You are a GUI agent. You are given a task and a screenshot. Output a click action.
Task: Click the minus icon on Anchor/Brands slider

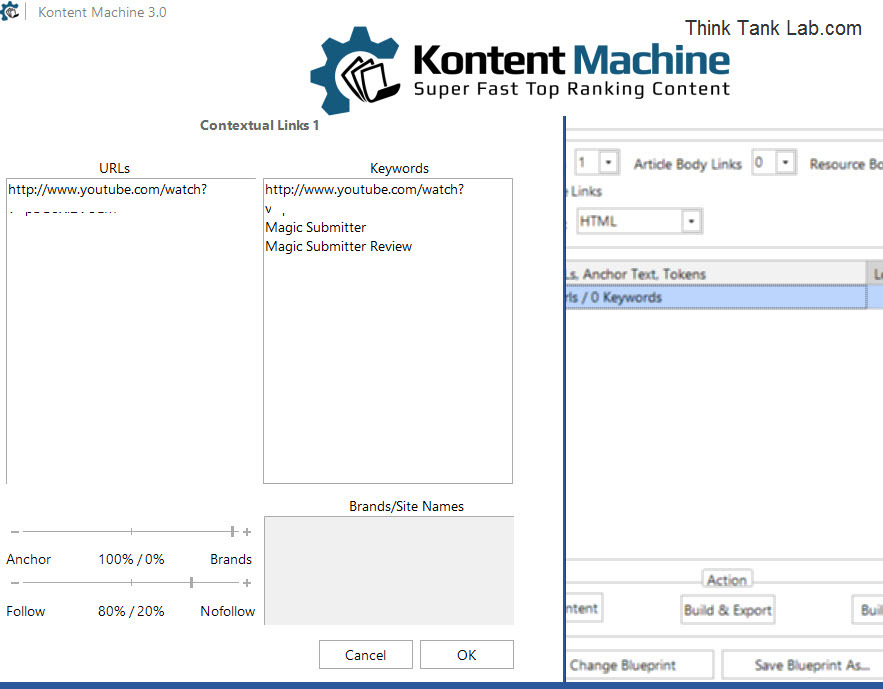(15, 532)
